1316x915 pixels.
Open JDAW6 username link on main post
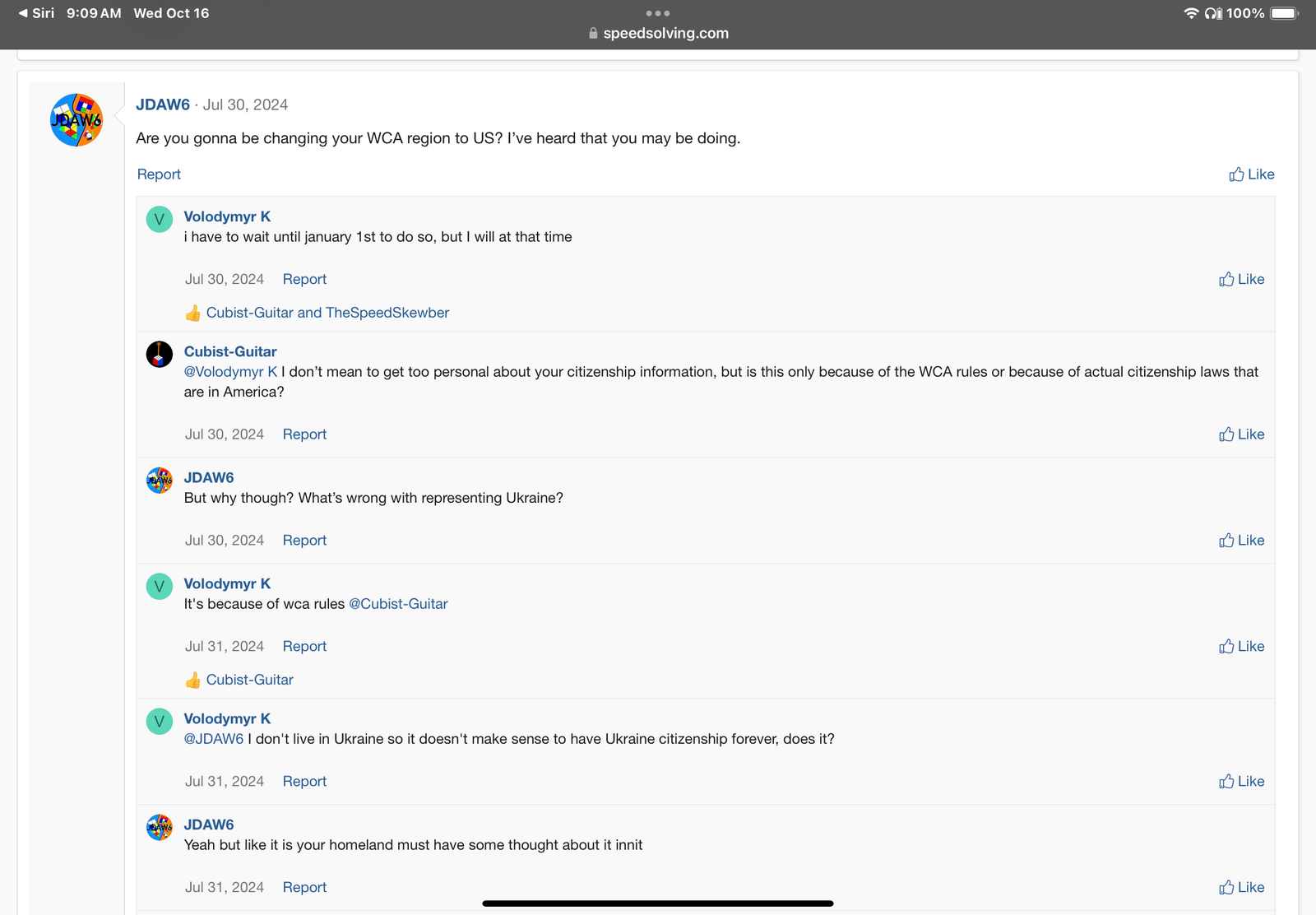[163, 105]
